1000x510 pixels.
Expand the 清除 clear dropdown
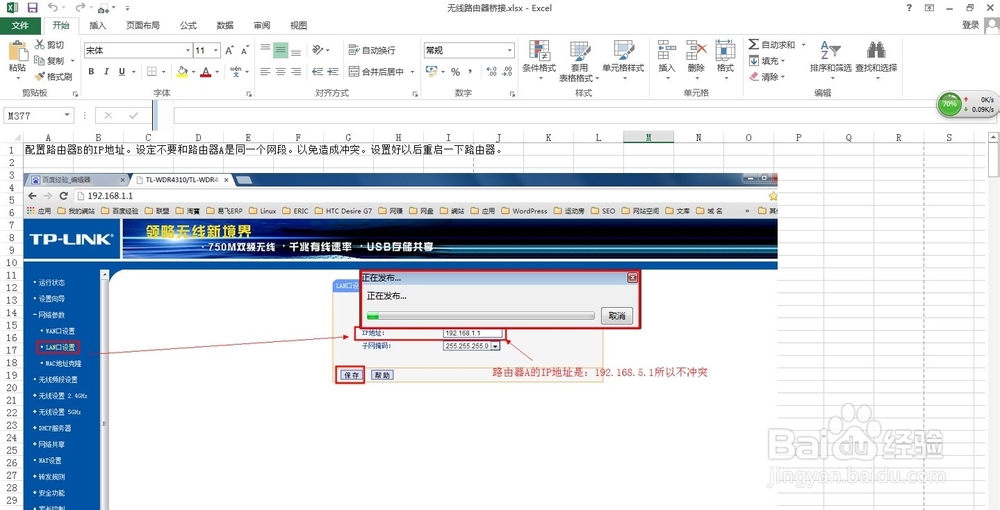[783, 76]
